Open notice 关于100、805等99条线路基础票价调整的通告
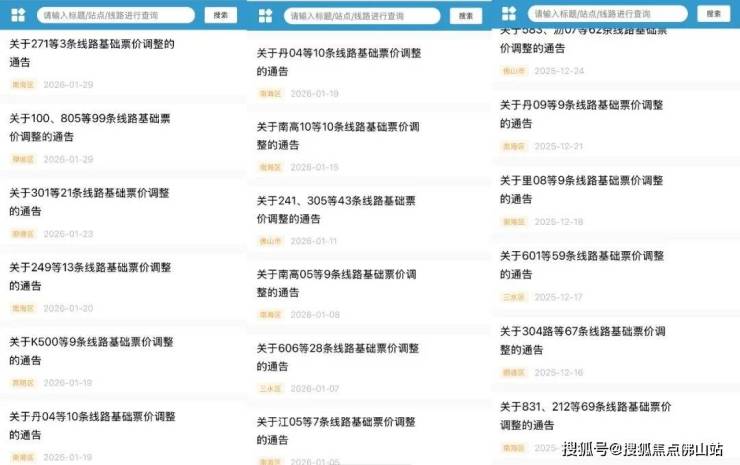Viewport: 740px width, 465px height. 90,127
